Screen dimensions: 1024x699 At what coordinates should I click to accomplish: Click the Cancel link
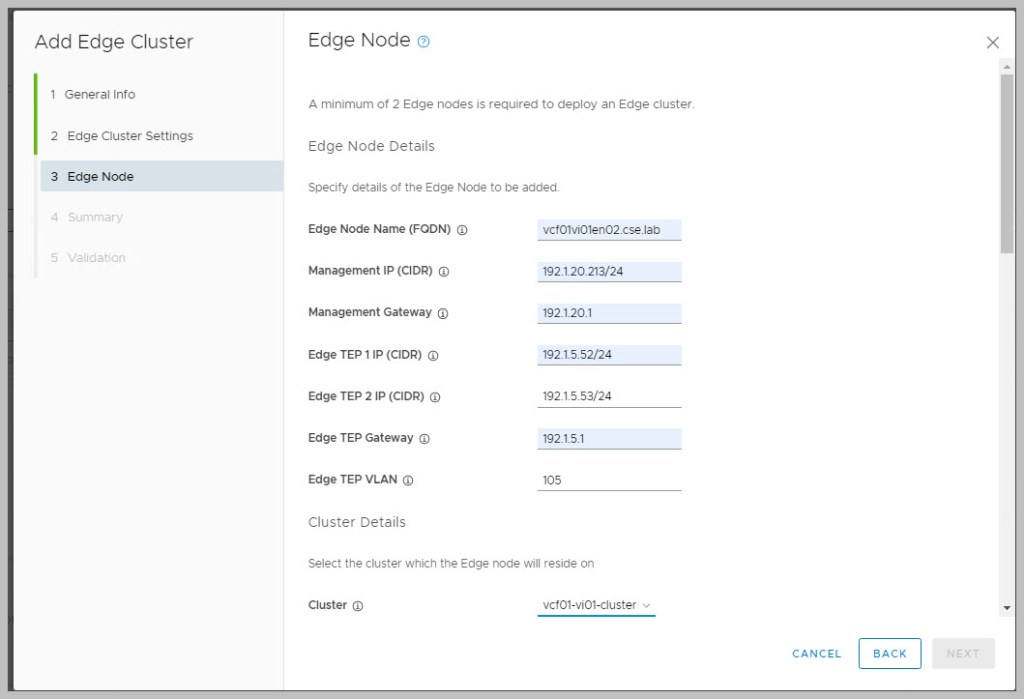[816, 654]
